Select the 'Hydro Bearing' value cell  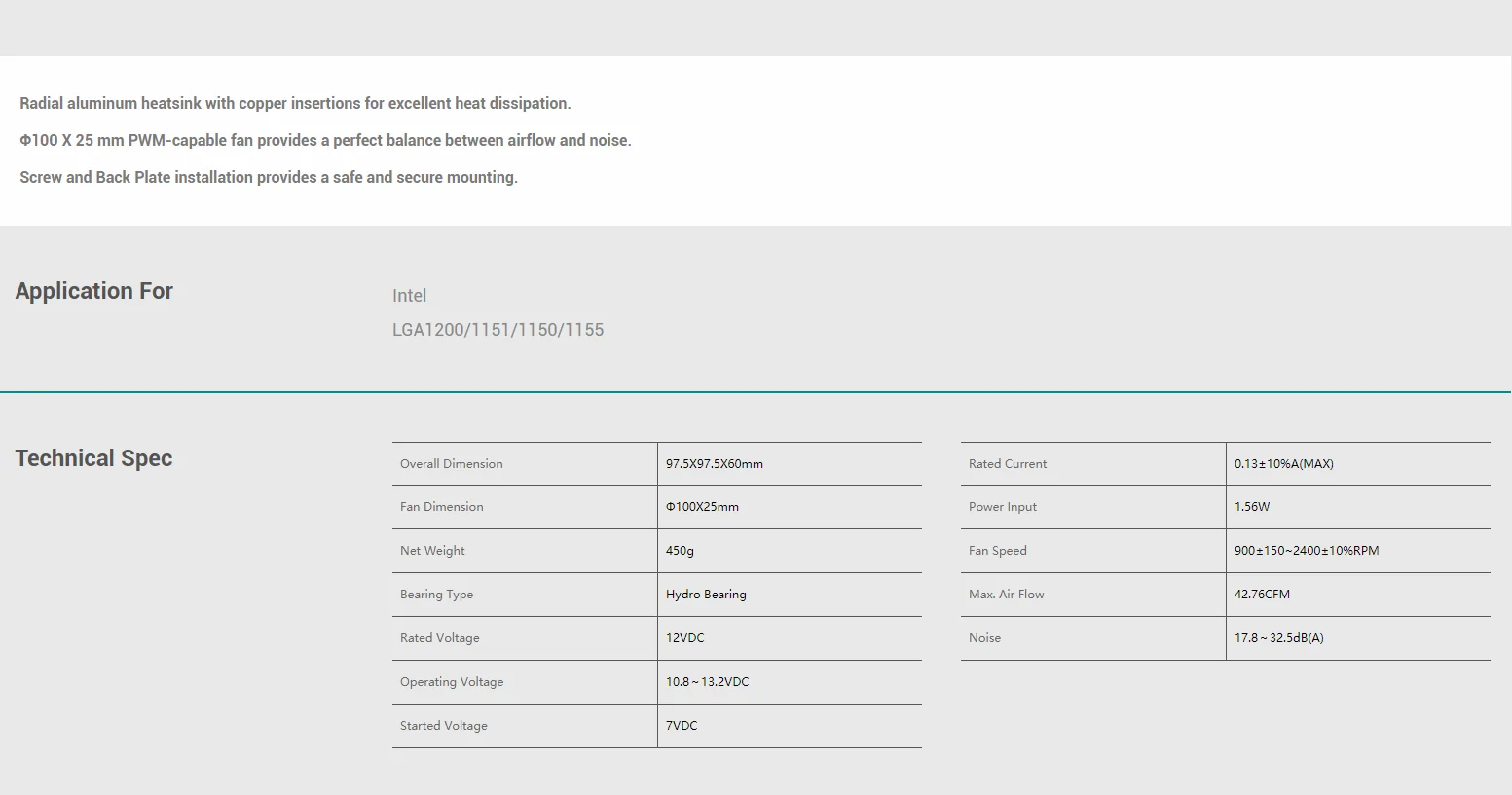click(x=706, y=595)
